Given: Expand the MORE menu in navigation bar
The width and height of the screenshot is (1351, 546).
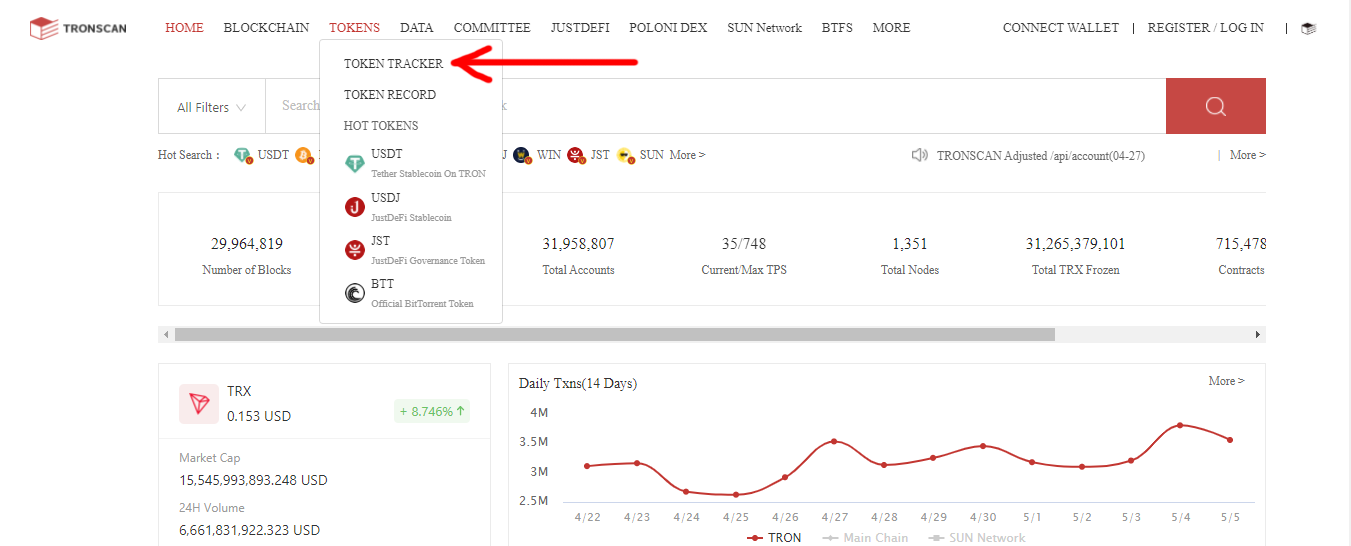Looking at the screenshot, I should click(x=891, y=28).
